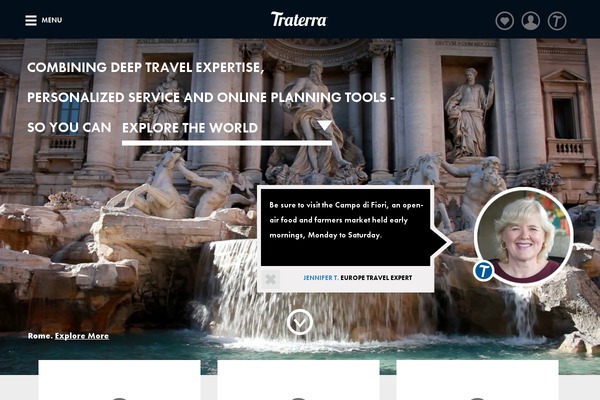The image size is (600, 400).
Task: Open the user profile icon
Action: 531,21
